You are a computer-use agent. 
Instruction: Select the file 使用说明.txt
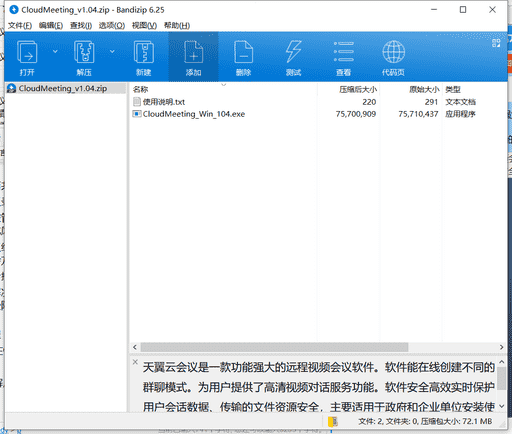pyautogui.click(x=164, y=102)
